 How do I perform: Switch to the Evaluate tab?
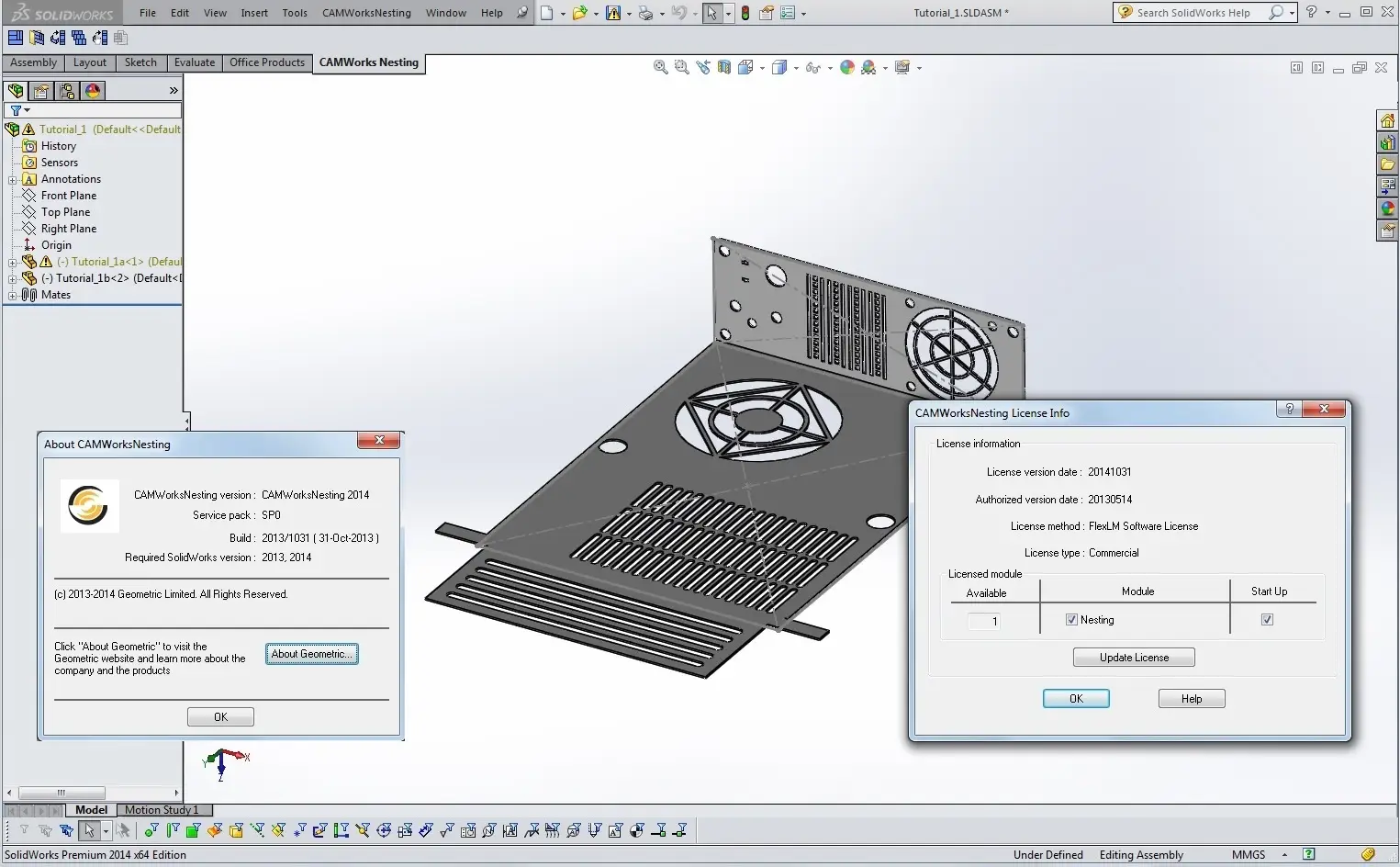point(195,62)
